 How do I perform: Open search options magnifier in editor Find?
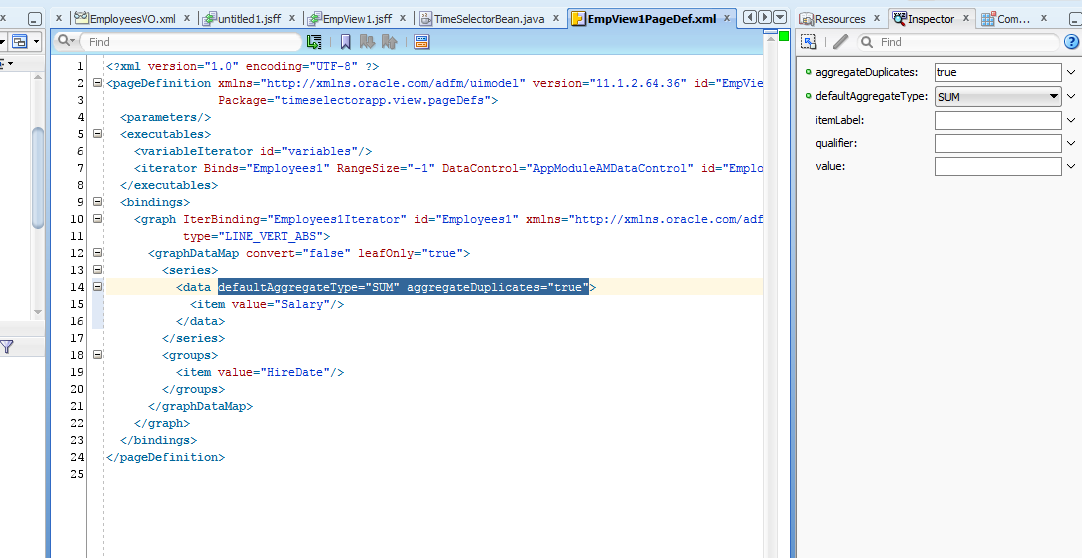click(66, 41)
